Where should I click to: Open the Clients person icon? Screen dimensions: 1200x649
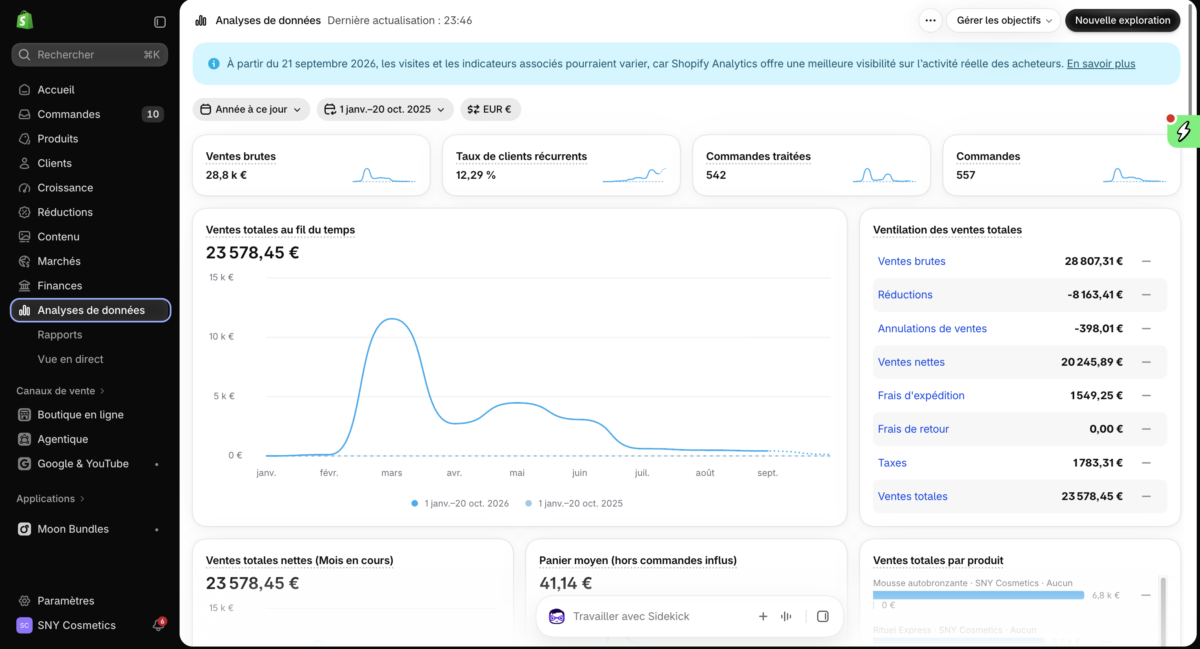[x=25, y=163]
